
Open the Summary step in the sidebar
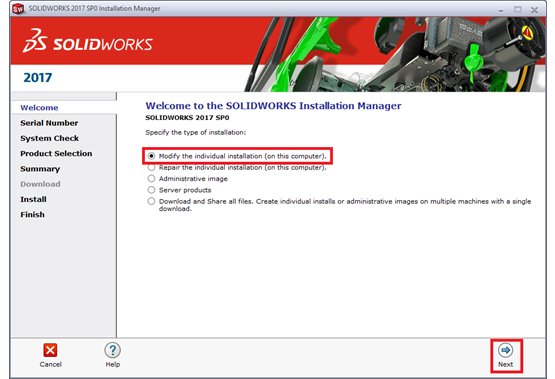(40, 169)
